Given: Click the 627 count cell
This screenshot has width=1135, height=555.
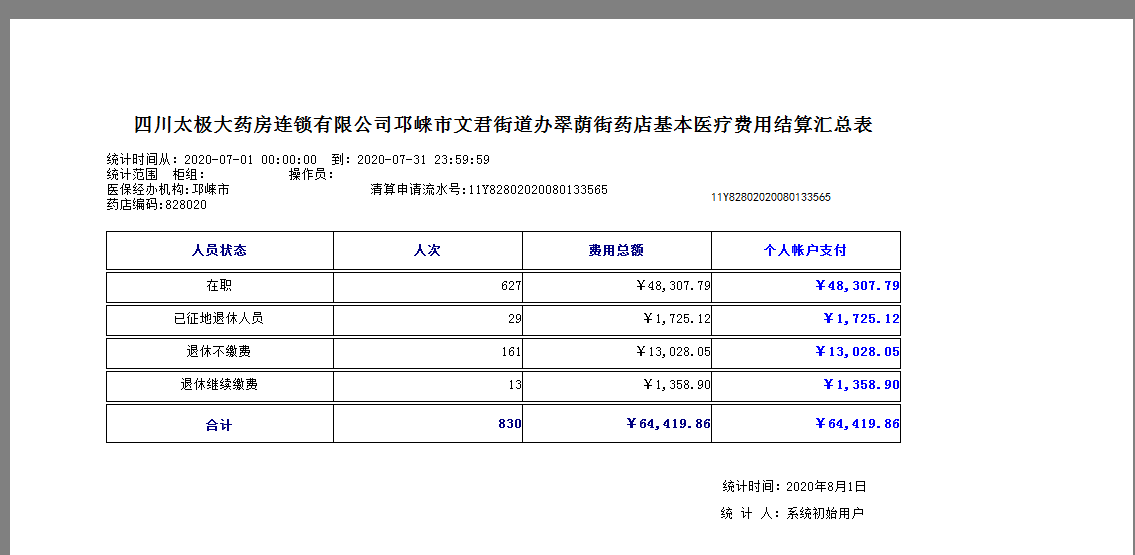Looking at the screenshot, I should (x=428, y=286).
